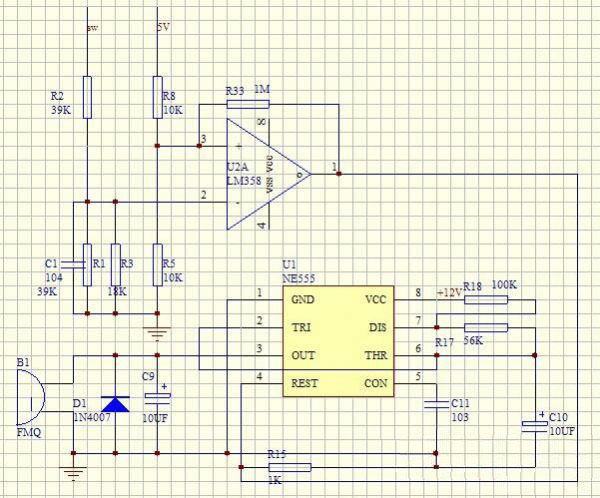Screen dimensions: 600x498
Task: Click the sw net label at top
Action: pos(93,28)
